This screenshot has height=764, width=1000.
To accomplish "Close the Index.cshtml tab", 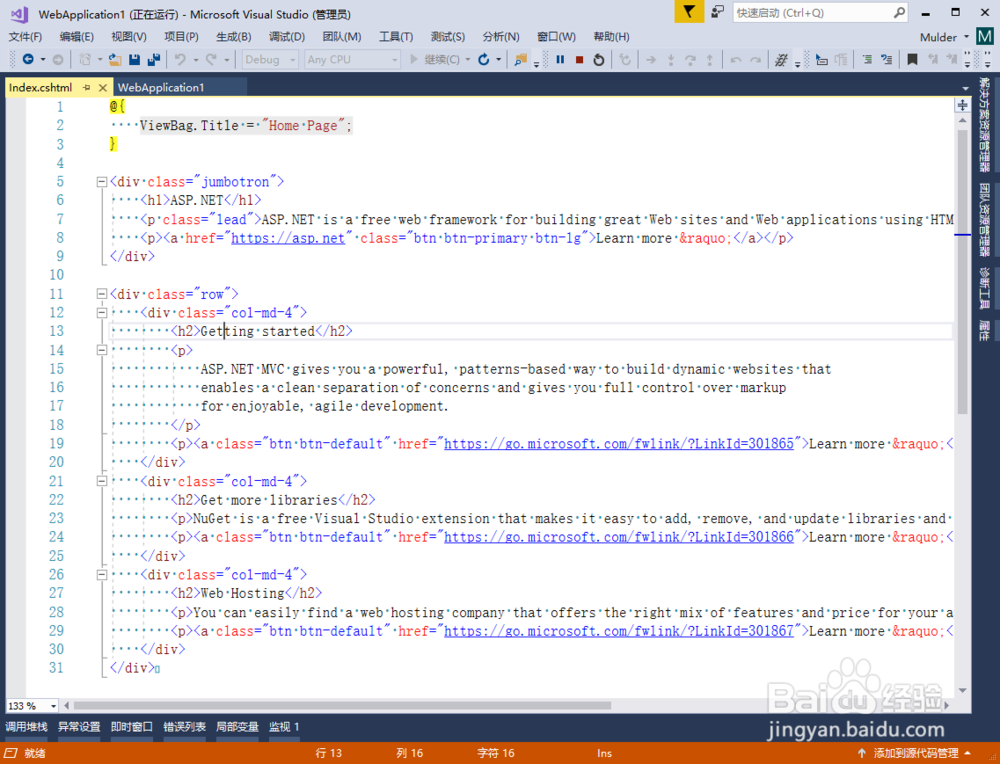I will (102, 87).
